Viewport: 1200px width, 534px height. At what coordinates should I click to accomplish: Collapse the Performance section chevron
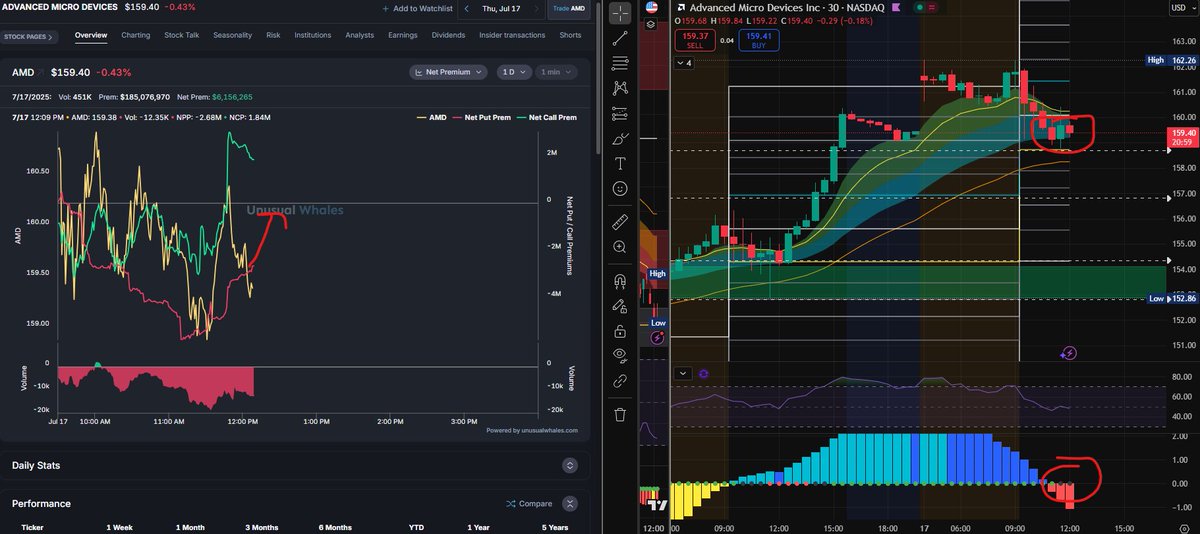pyautogui.click(x=569, y=504)
